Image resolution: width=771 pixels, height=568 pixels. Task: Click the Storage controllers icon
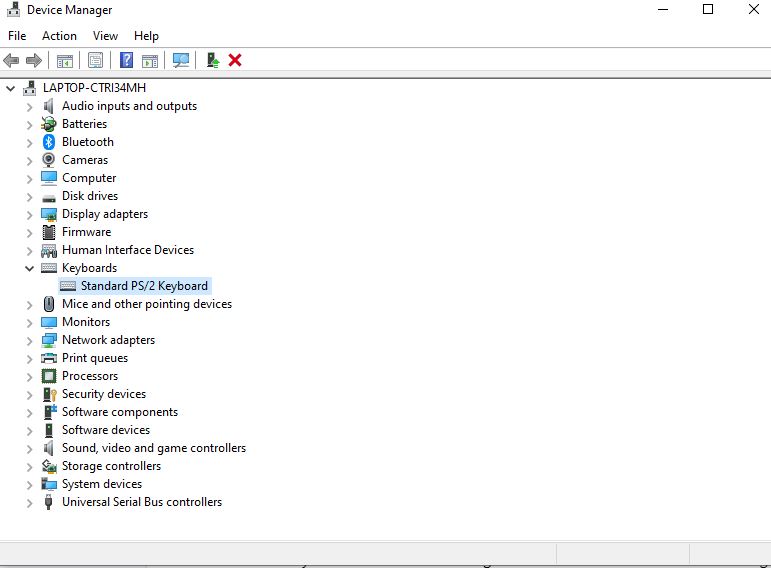pyautogui.click(x=49, y=466)
